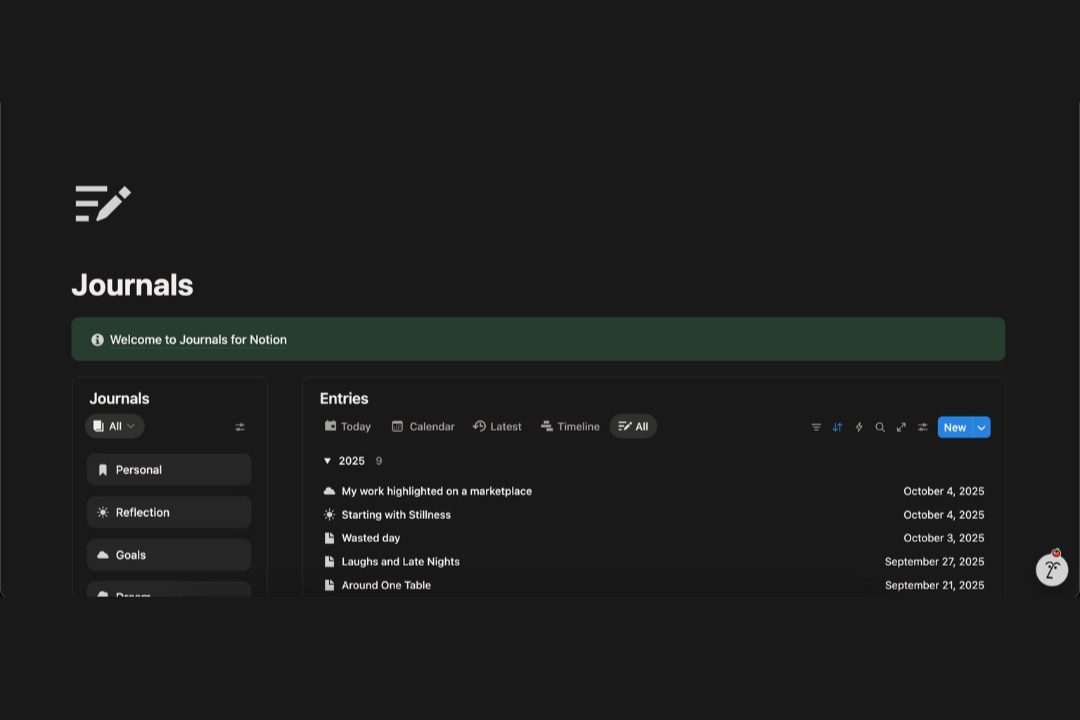The image size is (1080, 720).
Task: Open the All journals view dropdown
Action: (x=115, y=426)
